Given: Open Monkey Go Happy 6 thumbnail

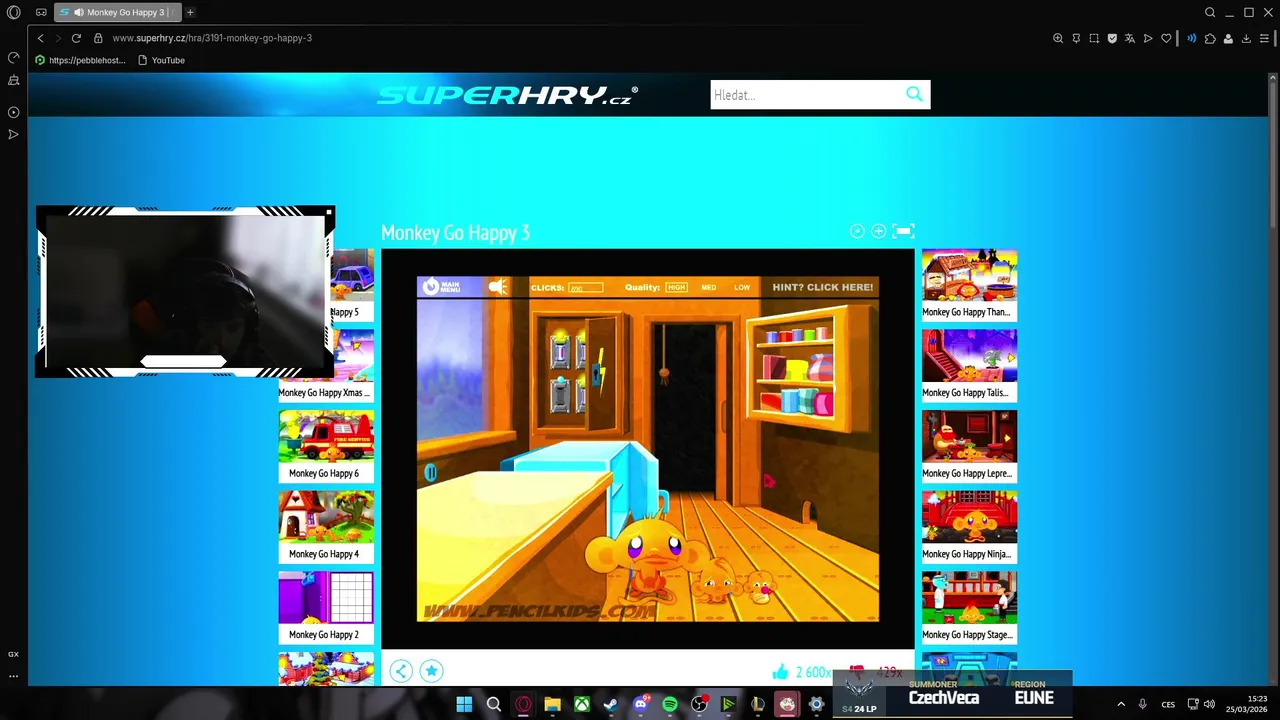Looking at the screenshot, I should (x=326, y=445).
